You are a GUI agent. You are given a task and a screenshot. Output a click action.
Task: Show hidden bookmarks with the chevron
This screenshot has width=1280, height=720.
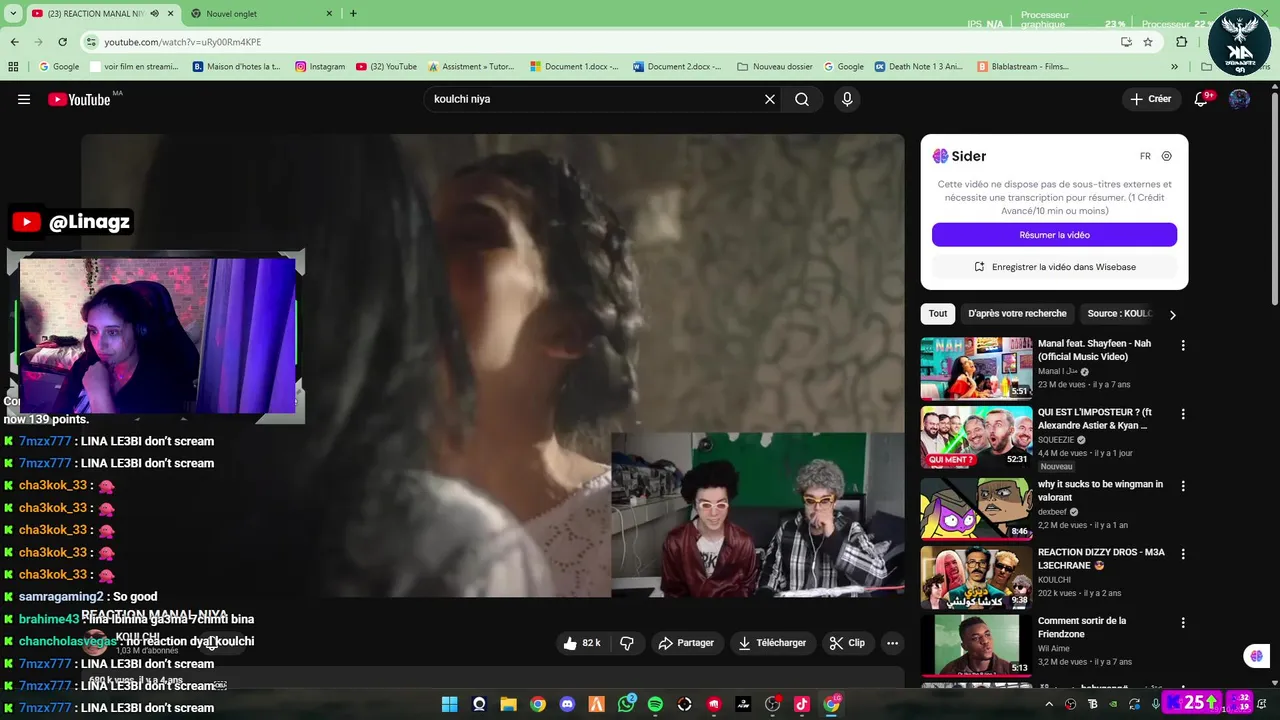pyautogui.click(x=1174, y=67)
